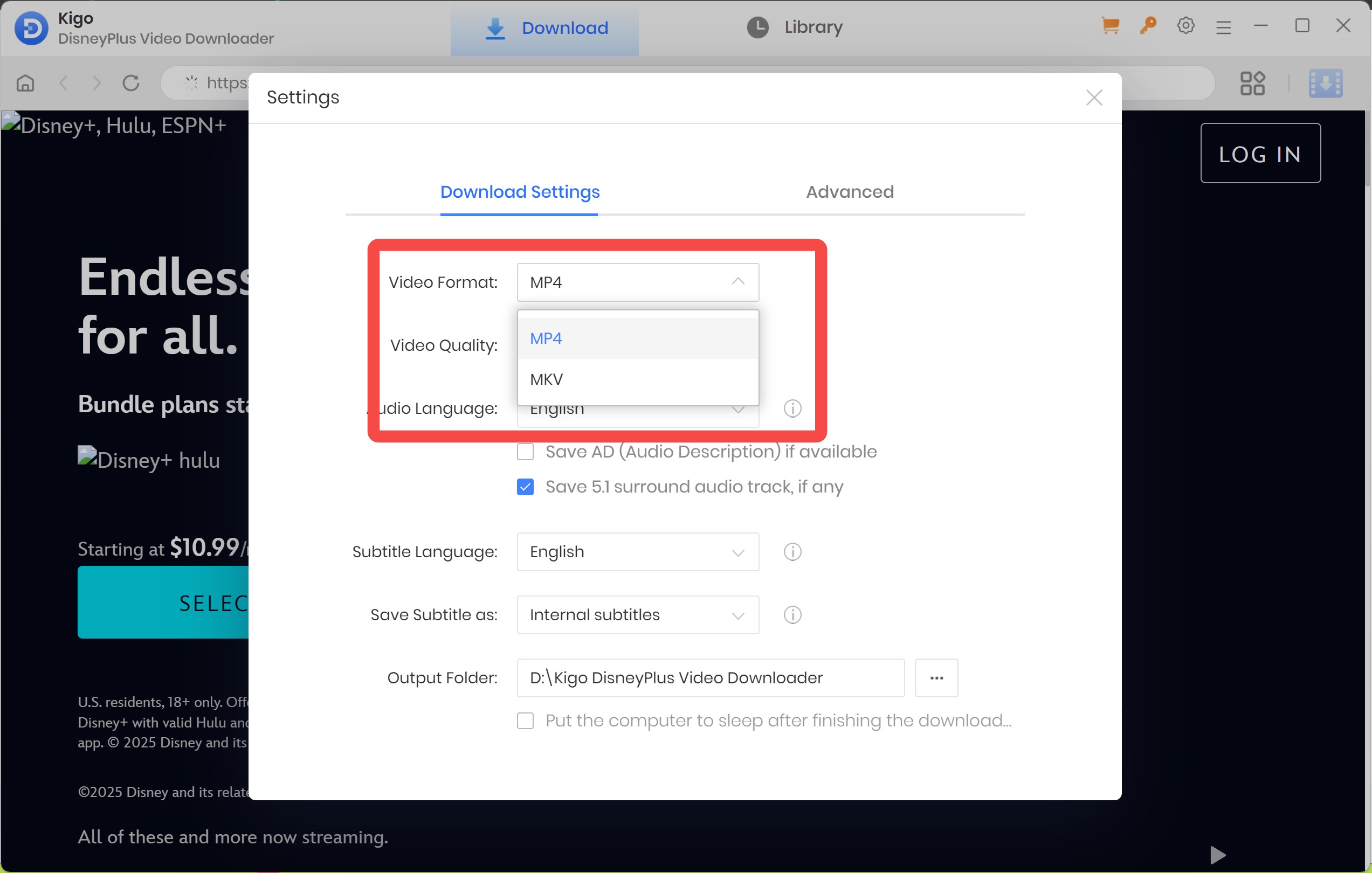Screen dimensions: 1372x873
Task: Open the Download tab
Action: click(x=544, y=28)
